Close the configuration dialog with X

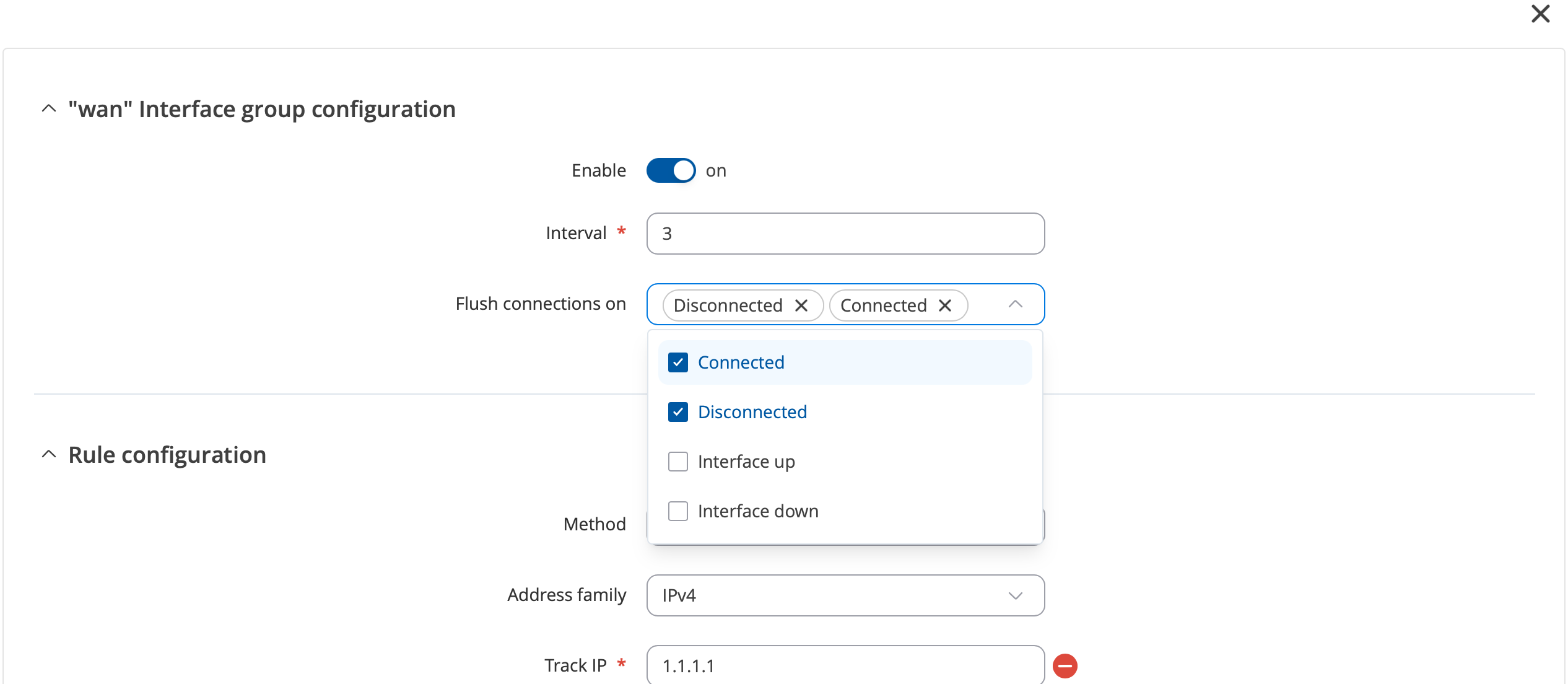(x=1540, y=14)
